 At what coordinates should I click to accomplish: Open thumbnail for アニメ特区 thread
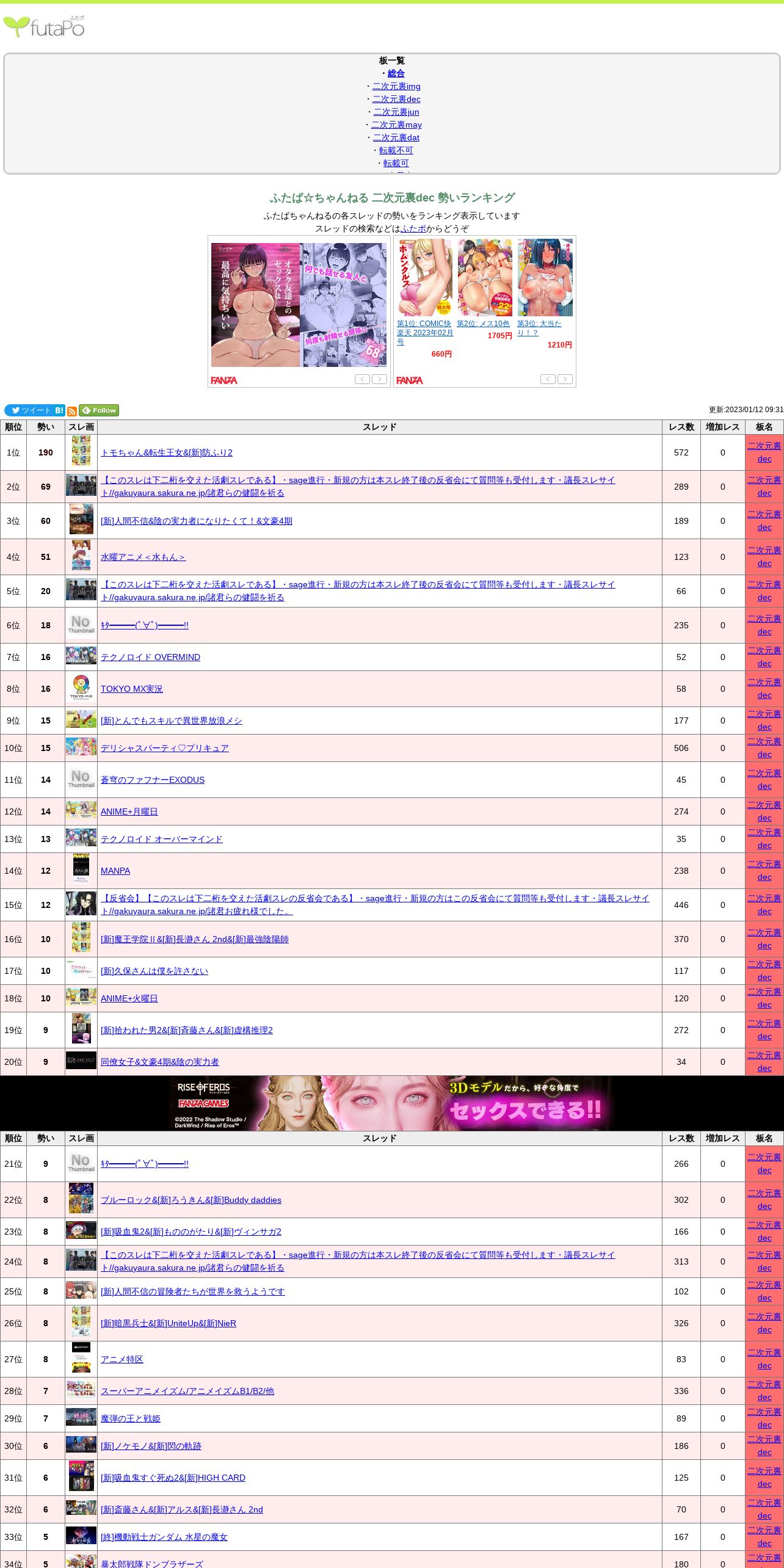(x=81, y=1357)
